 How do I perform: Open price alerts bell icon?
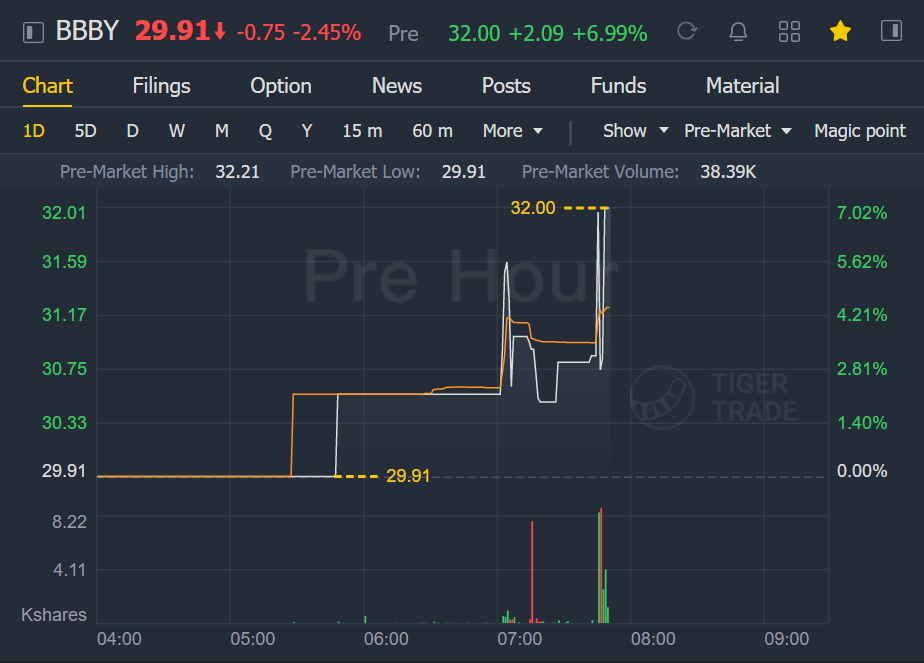tap(738, 31)
